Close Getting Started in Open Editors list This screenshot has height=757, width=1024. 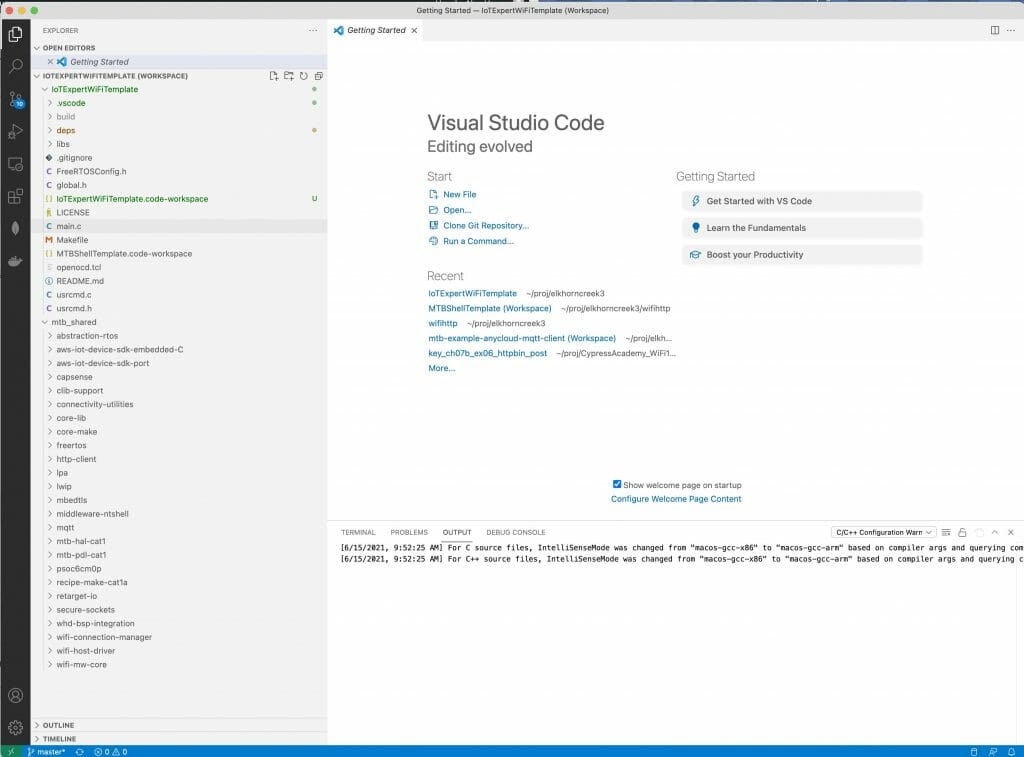pyautogui.click(x=50, y=61)
